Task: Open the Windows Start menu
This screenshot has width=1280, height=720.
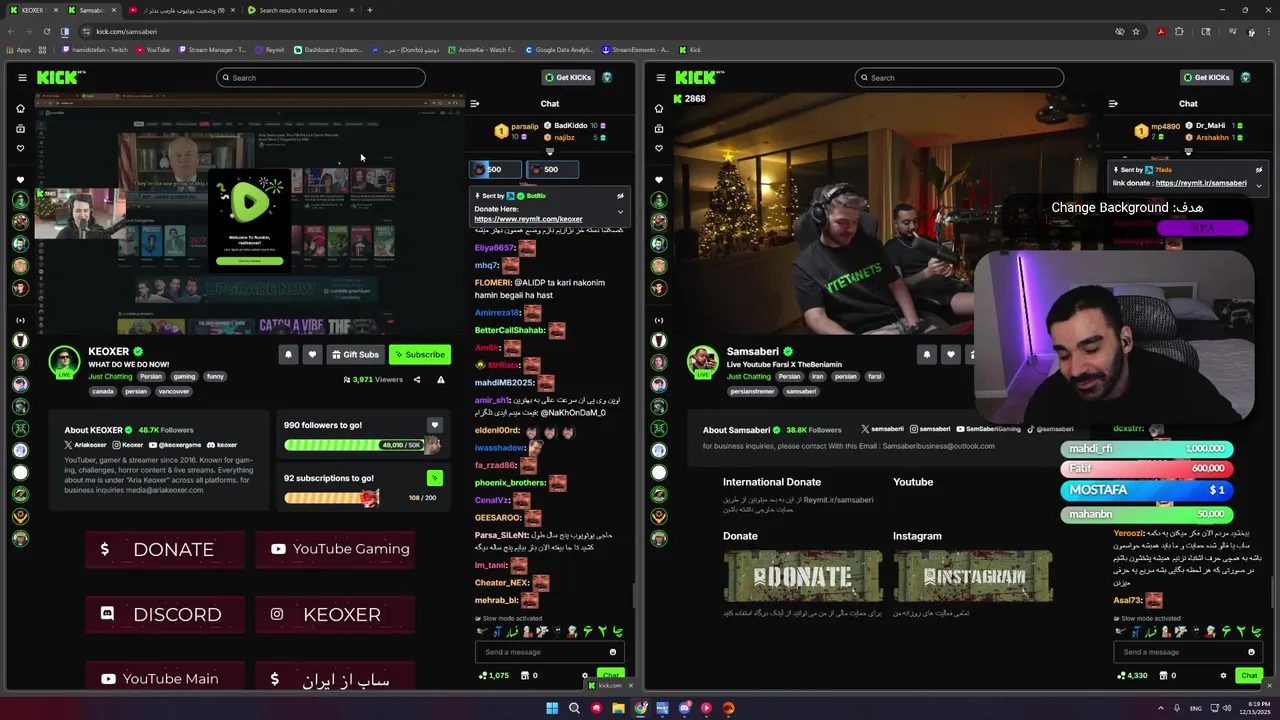Action: click(552, 708)
